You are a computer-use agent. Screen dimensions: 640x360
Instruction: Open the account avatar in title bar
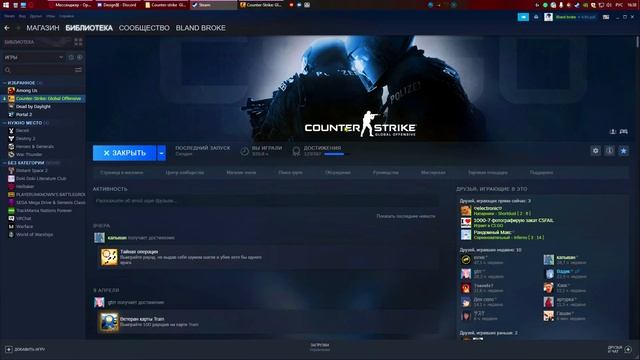pyautogui.click(x=548, y=17)
